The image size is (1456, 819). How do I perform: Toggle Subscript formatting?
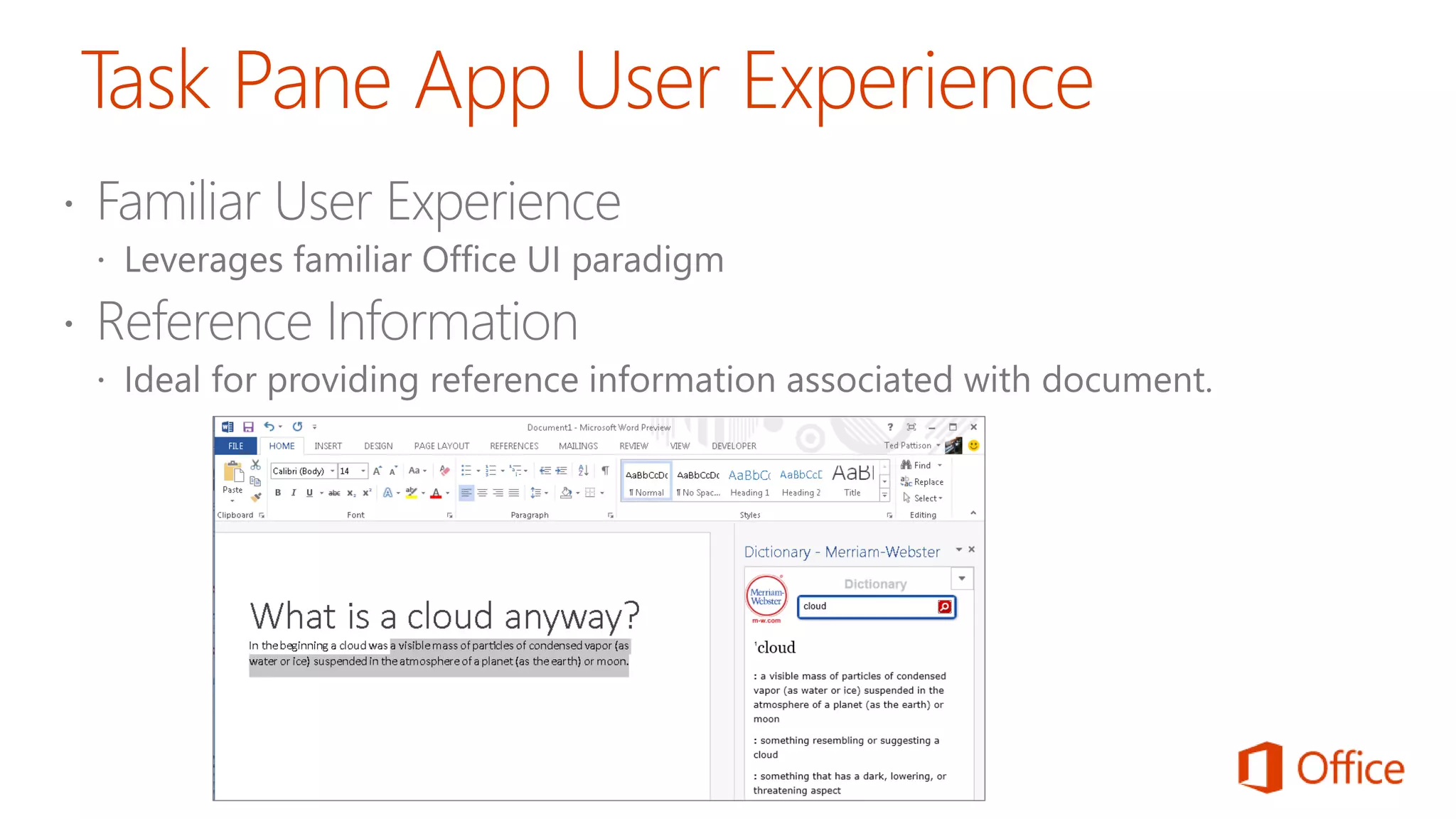point(351,493)
